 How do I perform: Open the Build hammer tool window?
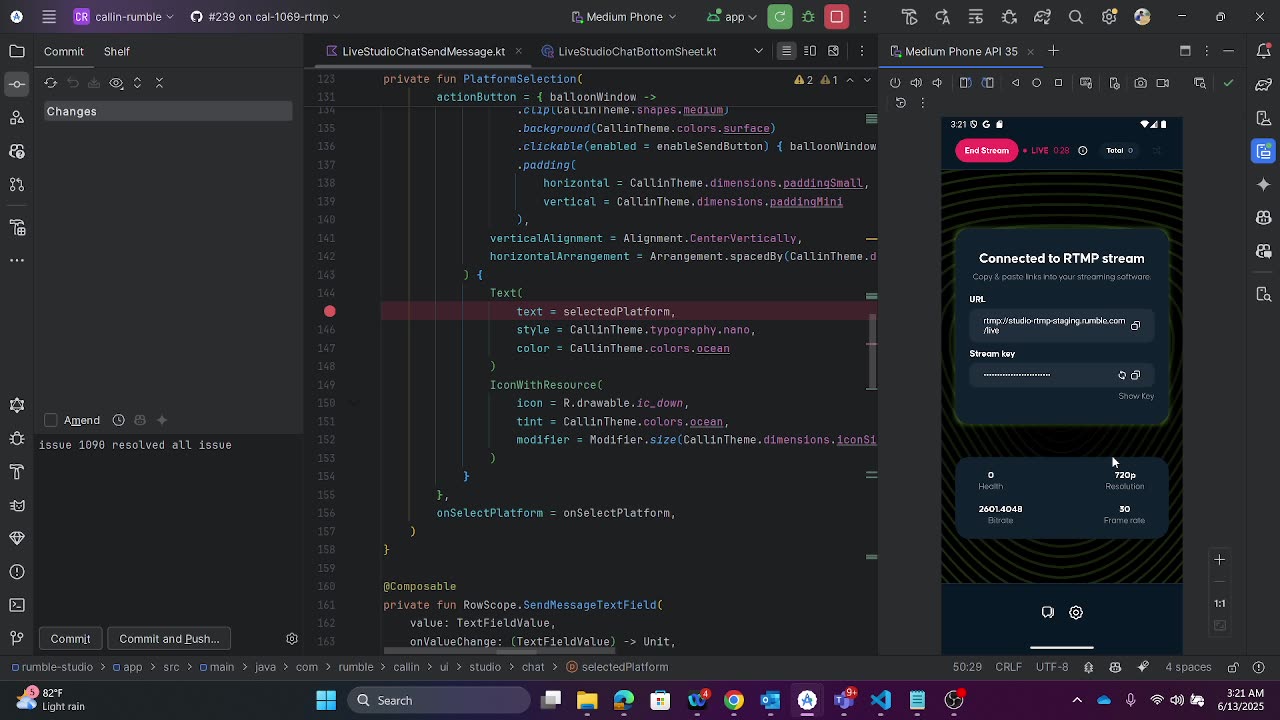(17, 471)
